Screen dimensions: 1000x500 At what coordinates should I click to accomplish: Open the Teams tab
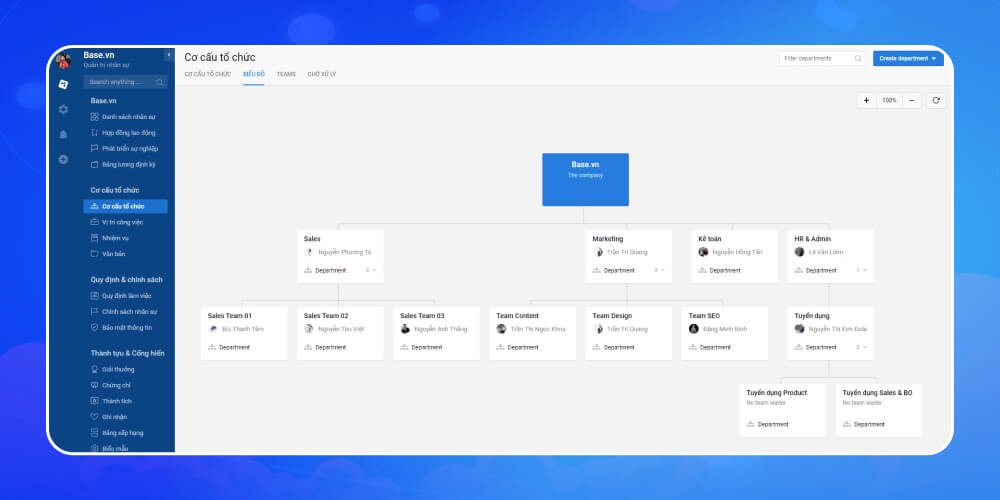click(x=286, y=74)
